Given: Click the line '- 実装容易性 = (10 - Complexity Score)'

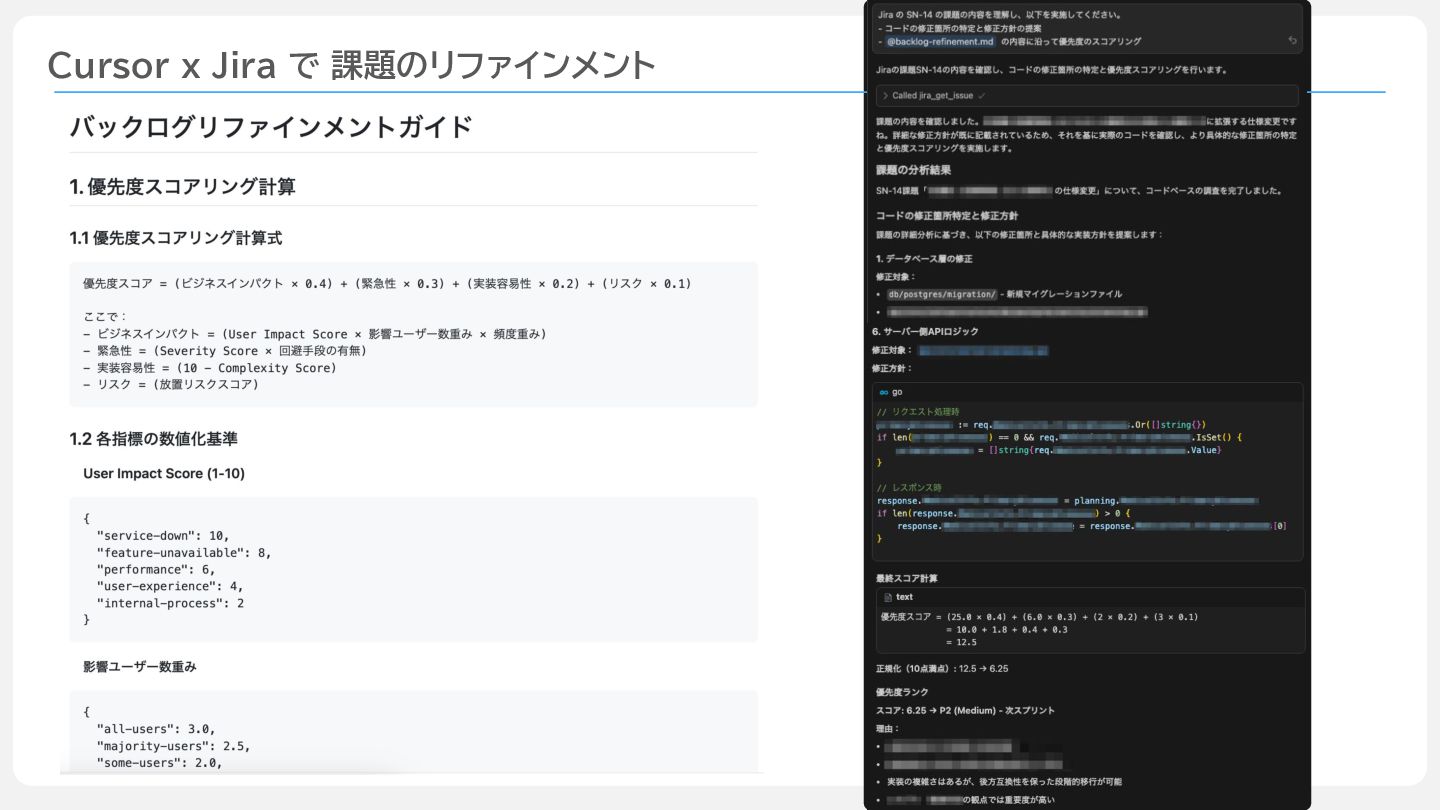Looking at the screenshot, I should pos(210,368).
